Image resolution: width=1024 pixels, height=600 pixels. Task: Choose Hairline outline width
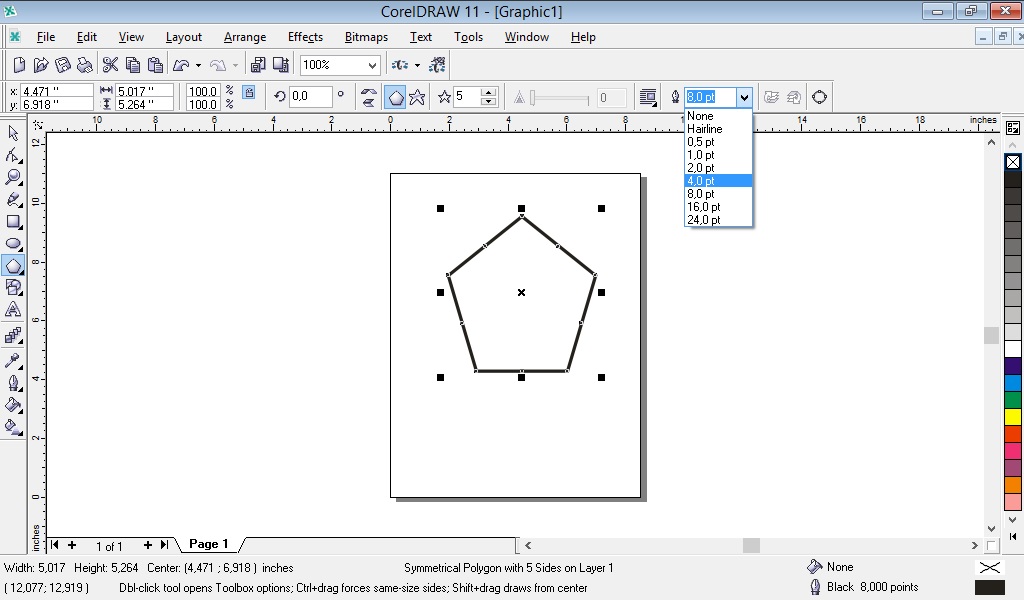pyautogui.click(x=718, y=129)
